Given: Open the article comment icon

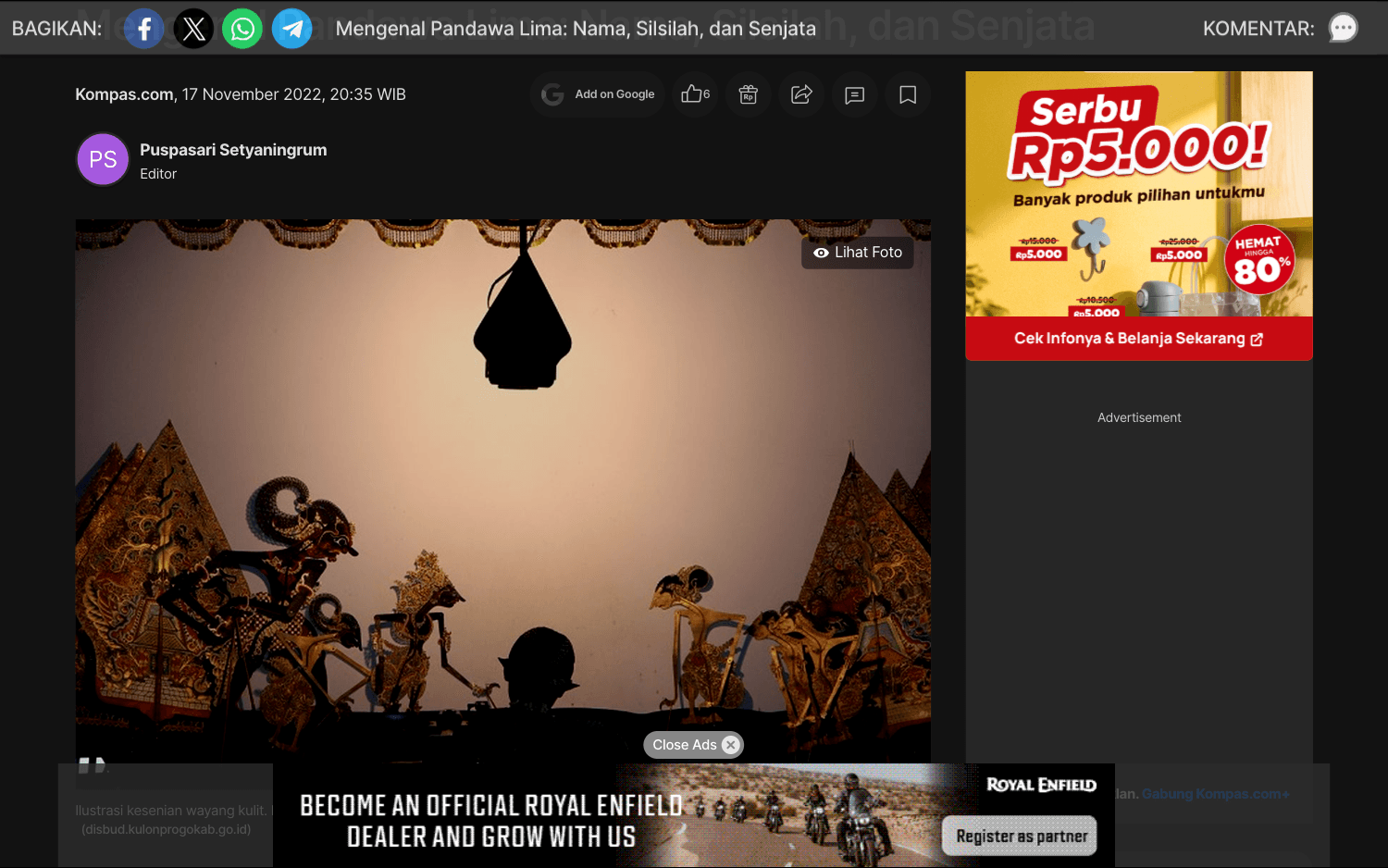Looking at the screenshot, I should [855, 94].
